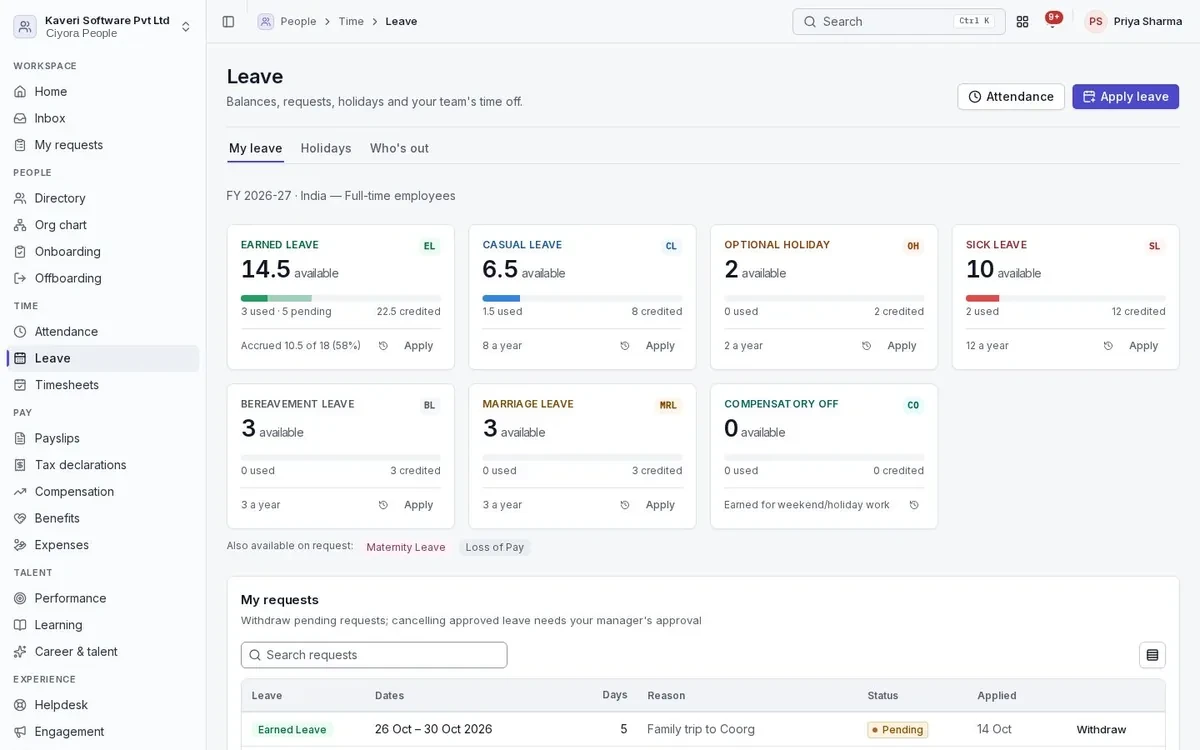This screenshot has width=1200, height=750.
Task: Click Sick Leave history icon
Action: 1108,346
